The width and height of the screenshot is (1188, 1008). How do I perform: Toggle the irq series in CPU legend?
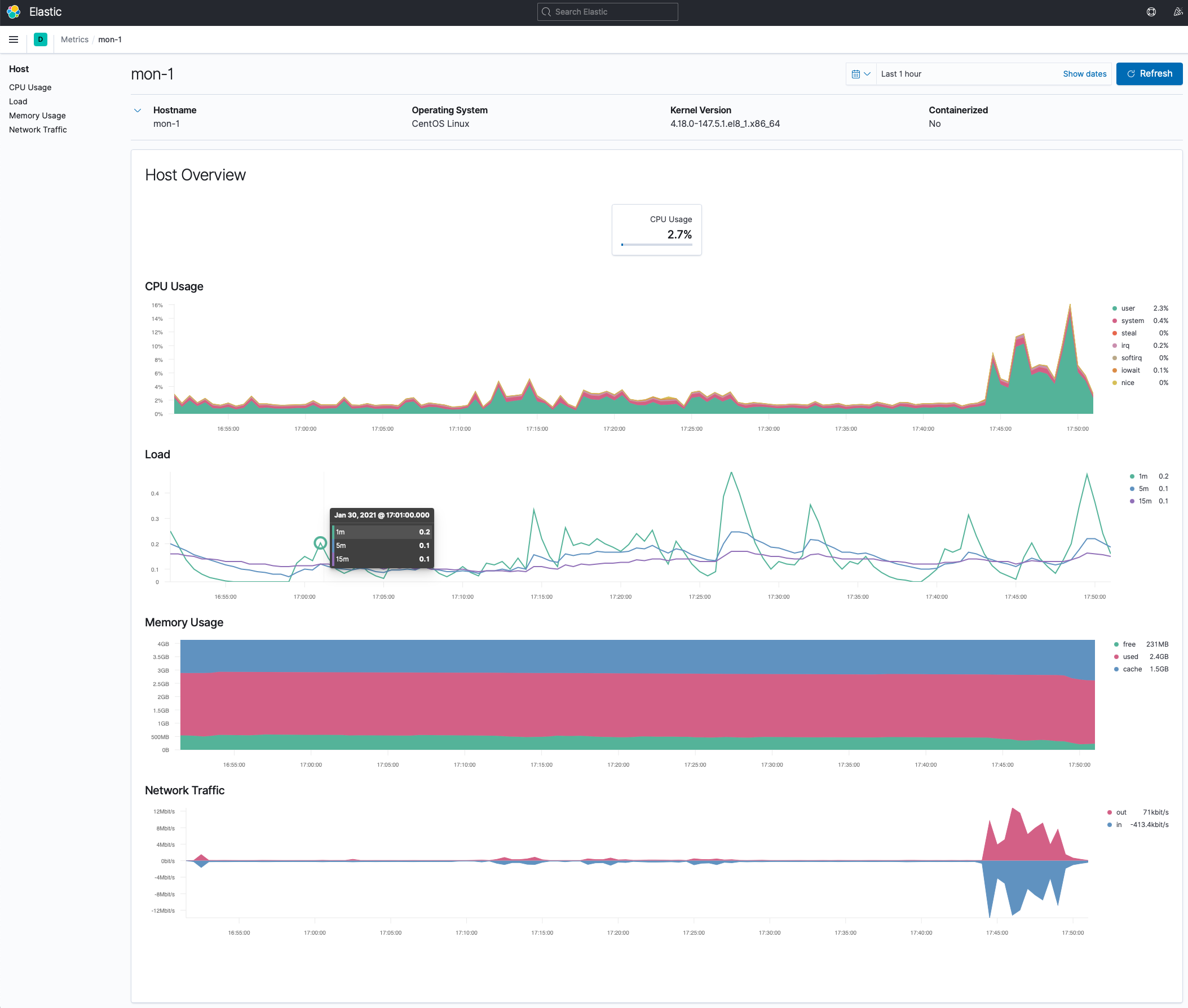click(1140, 346)
